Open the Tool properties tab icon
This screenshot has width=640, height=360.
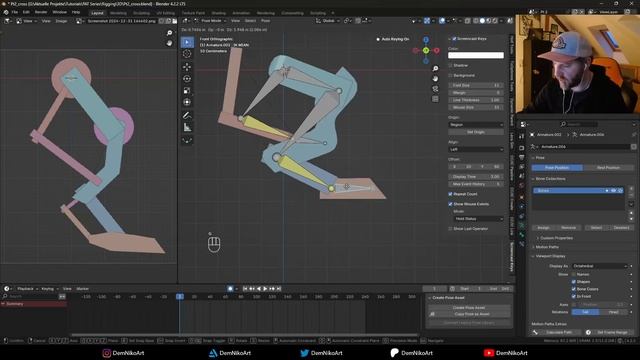click(522, 136)
